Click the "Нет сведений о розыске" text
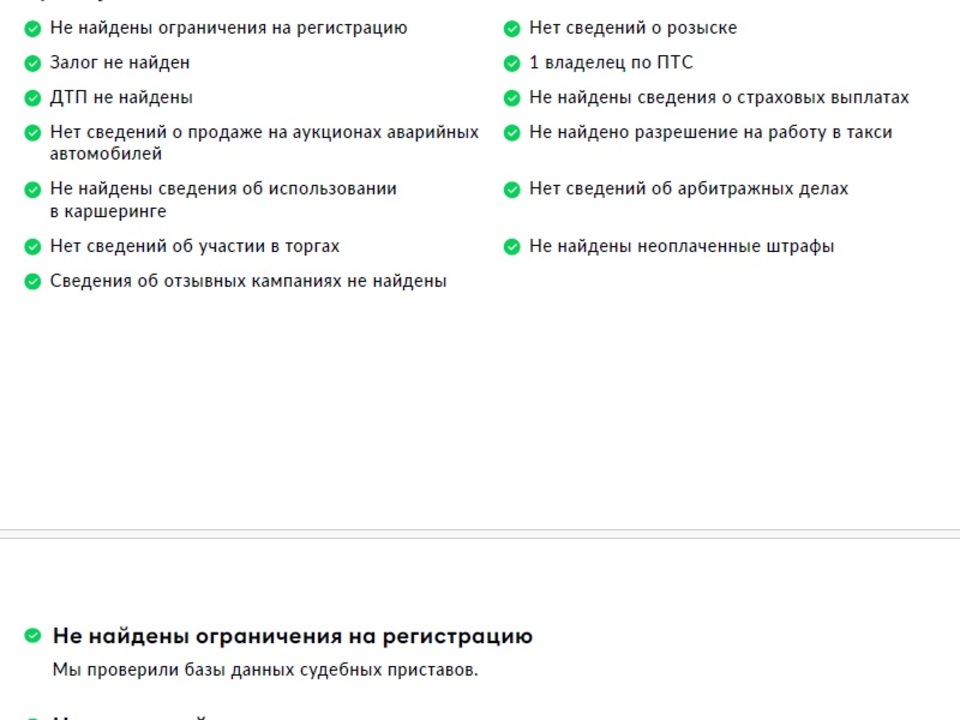The height and width of the screenshot is (720, 960). (x=633, y=28)
